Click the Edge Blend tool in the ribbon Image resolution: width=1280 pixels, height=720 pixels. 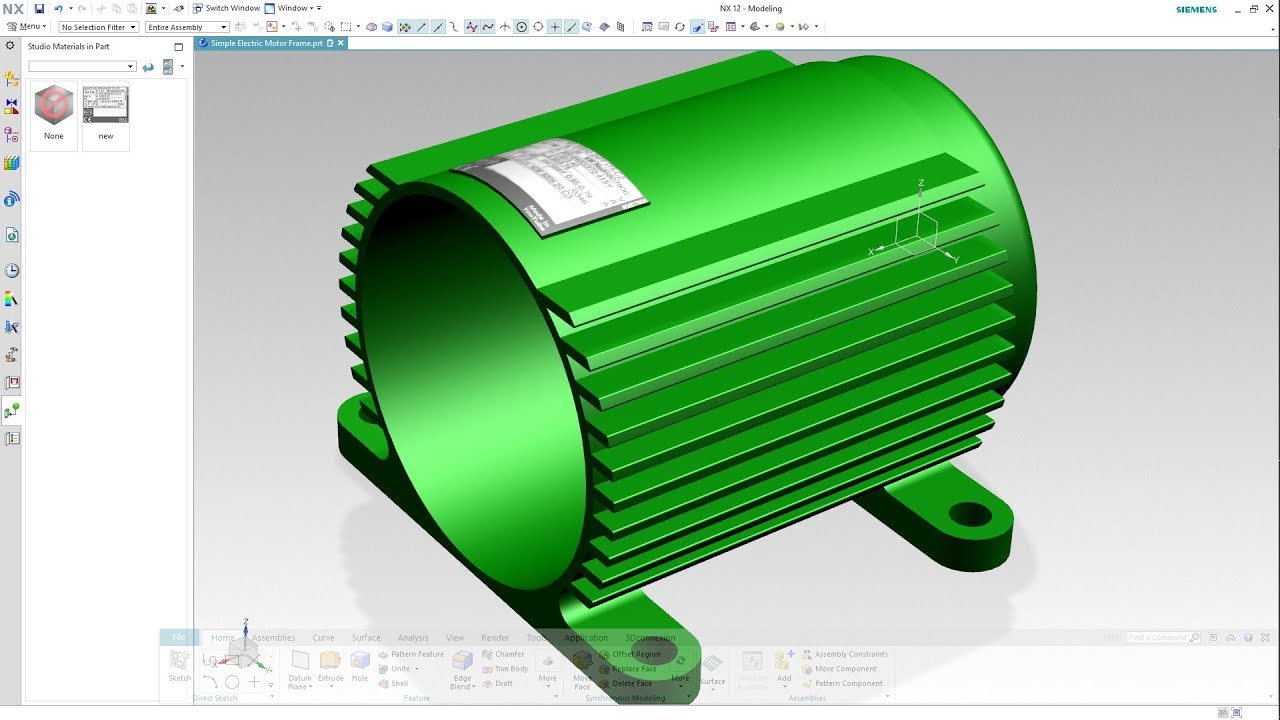coord(462,669)
